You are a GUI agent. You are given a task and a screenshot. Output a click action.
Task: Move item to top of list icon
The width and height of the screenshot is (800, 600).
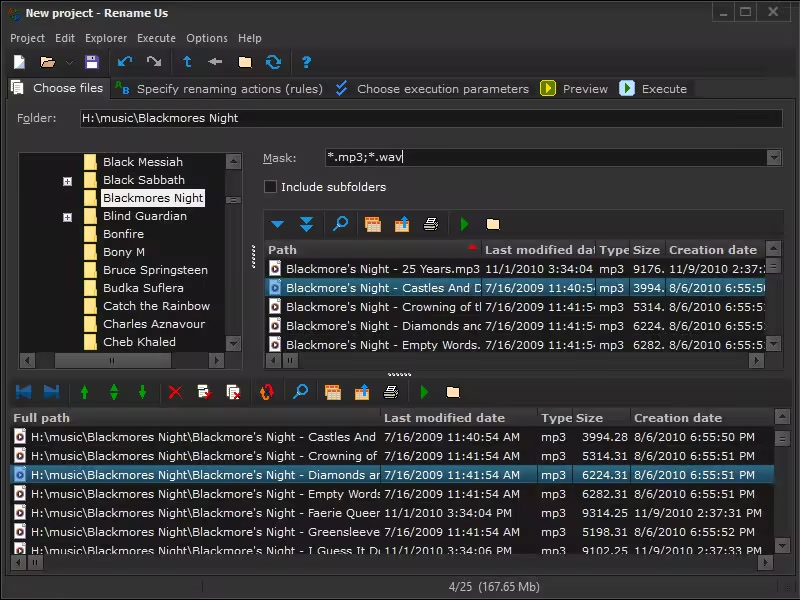coord(23,392)
